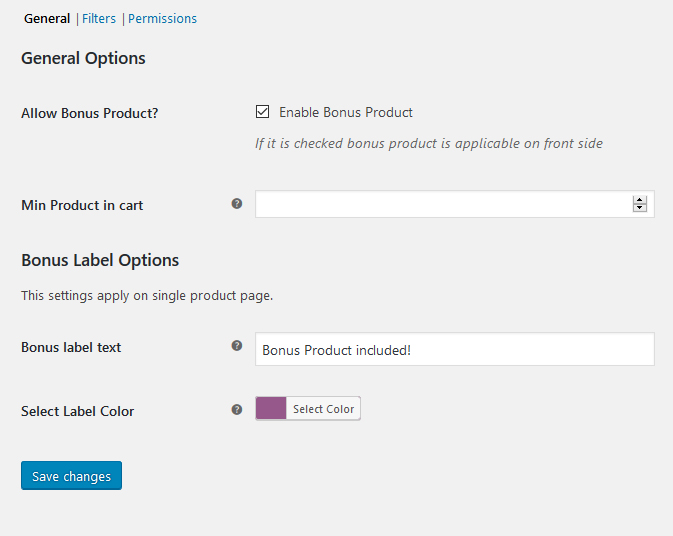Click the 'Bonus Label Options' section heading

pos(100,260)
